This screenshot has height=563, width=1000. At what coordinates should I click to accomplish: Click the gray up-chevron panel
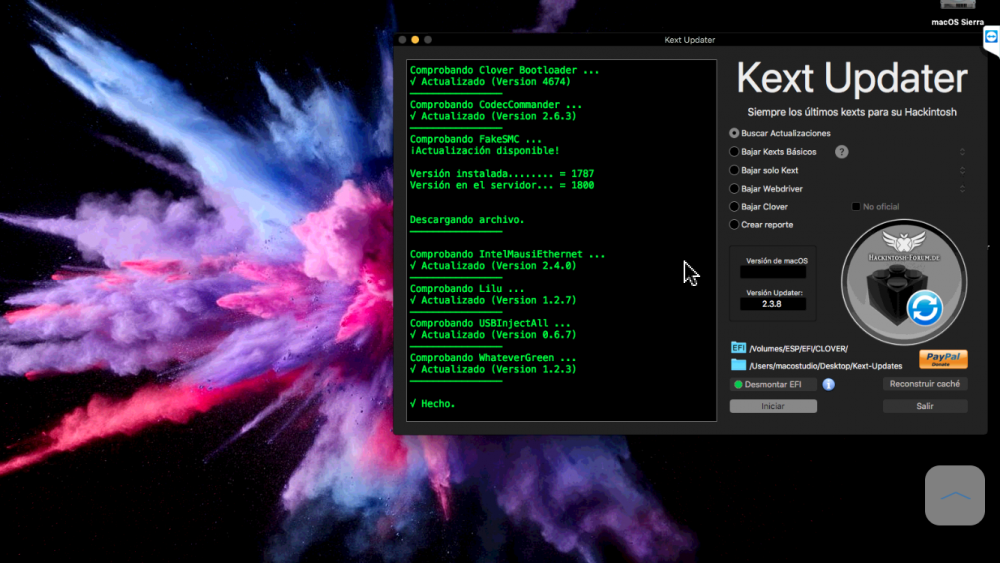click(x=955, y=495)
